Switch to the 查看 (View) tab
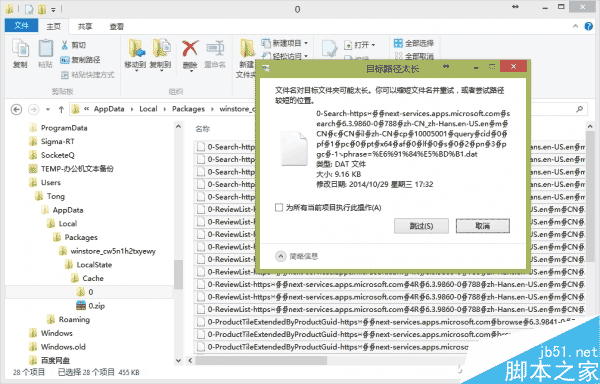600x384 pixels. click(x=117, y=26)
